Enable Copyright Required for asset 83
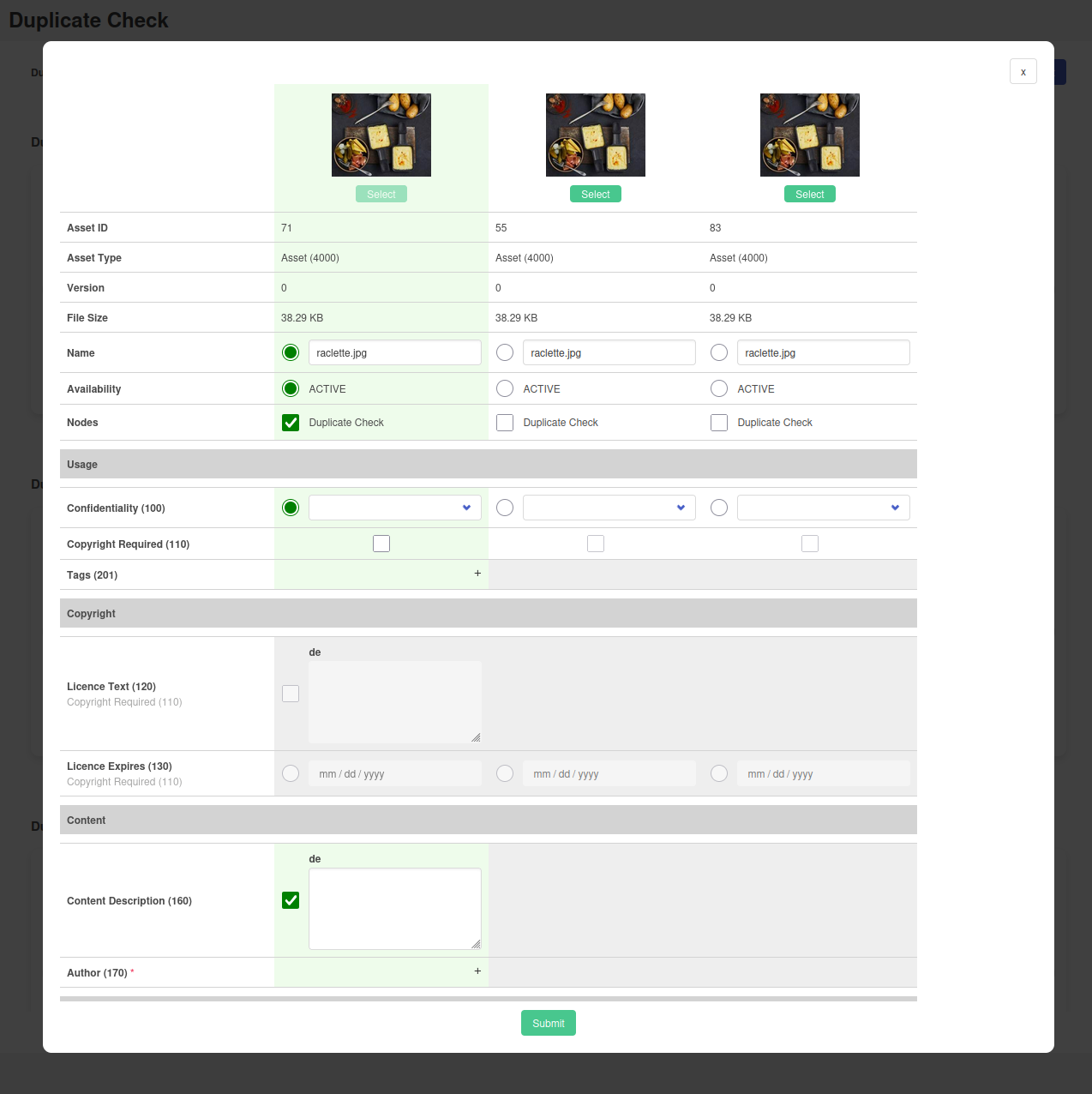 click(x=809, y=543)
